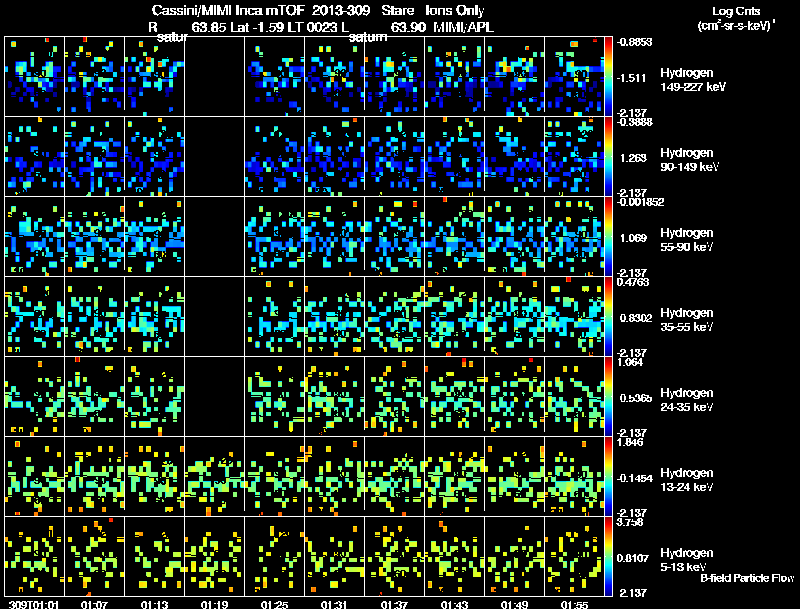This screenshot has width=800, height=609.
Task: Click the 01:07 time axis label
Action: 94,604
